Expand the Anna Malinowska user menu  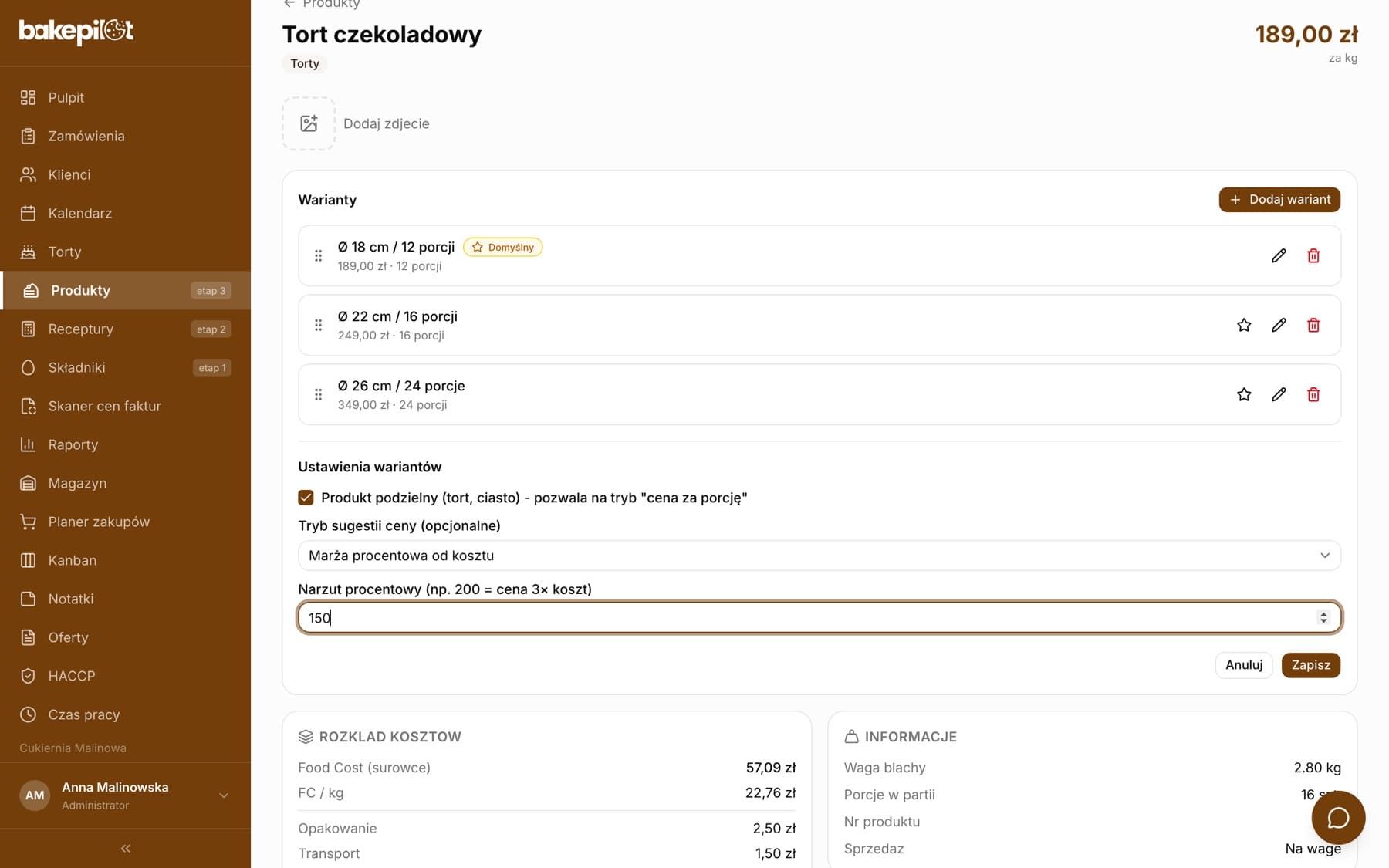pyautogui.click(x=223, y=795)
